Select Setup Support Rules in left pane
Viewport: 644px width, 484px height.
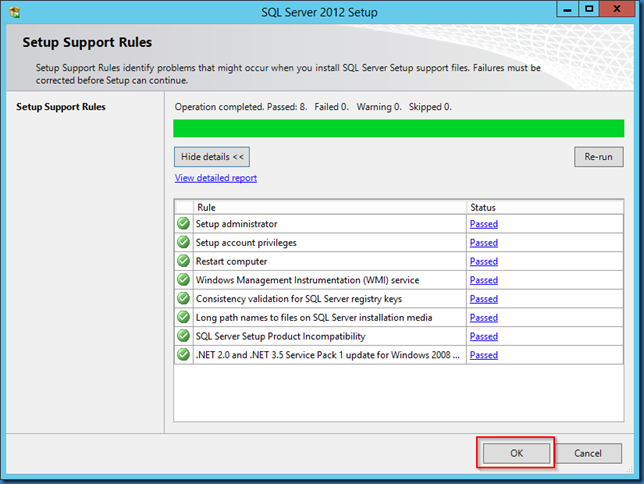click(61, 107)
